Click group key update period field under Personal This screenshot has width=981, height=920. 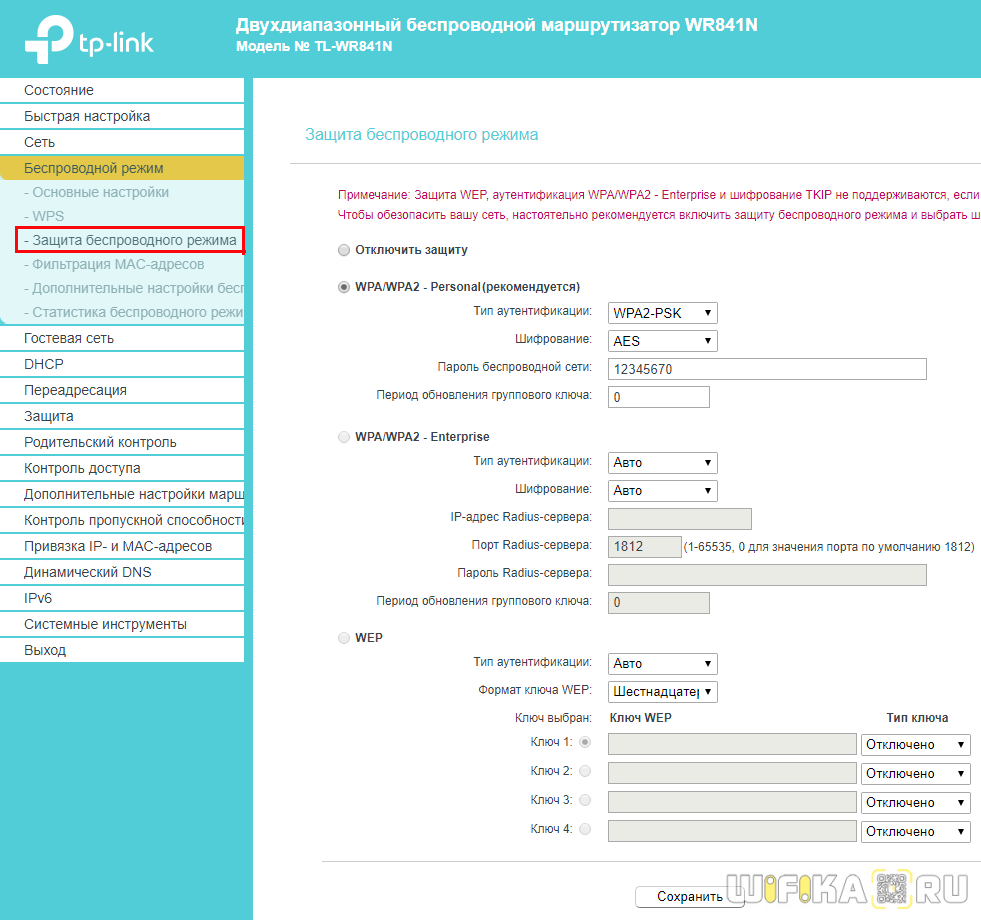659,397
